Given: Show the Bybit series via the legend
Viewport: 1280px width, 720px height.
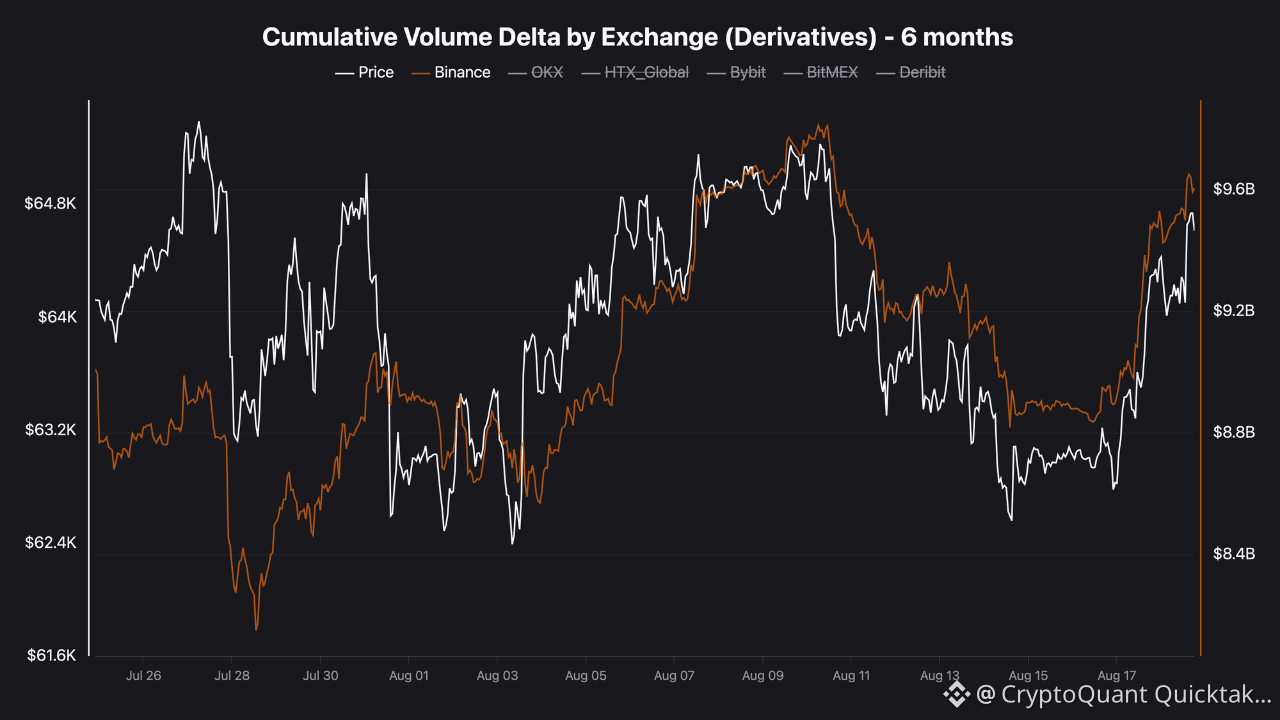Looking at the screenshot, I should tap(736, 72).
